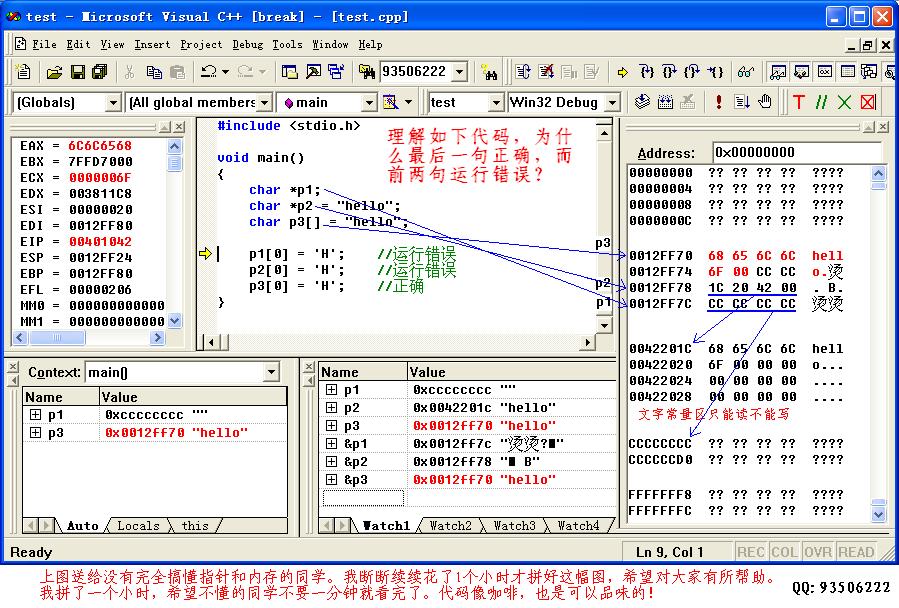Screen dimensions: 899x608
Task: Click the memory Address input field
Action: tap(797, 153)
